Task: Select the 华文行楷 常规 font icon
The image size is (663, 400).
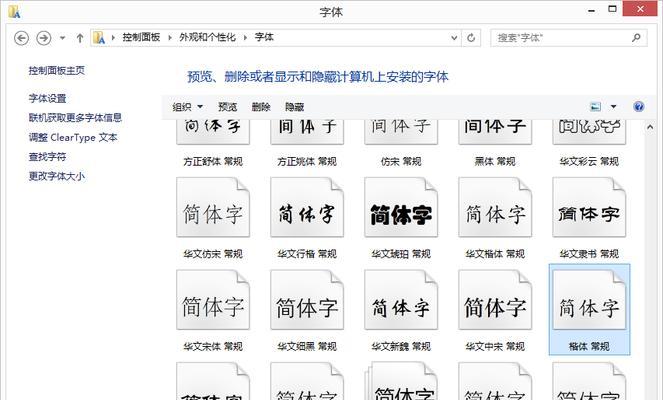Action: point(307,207)
